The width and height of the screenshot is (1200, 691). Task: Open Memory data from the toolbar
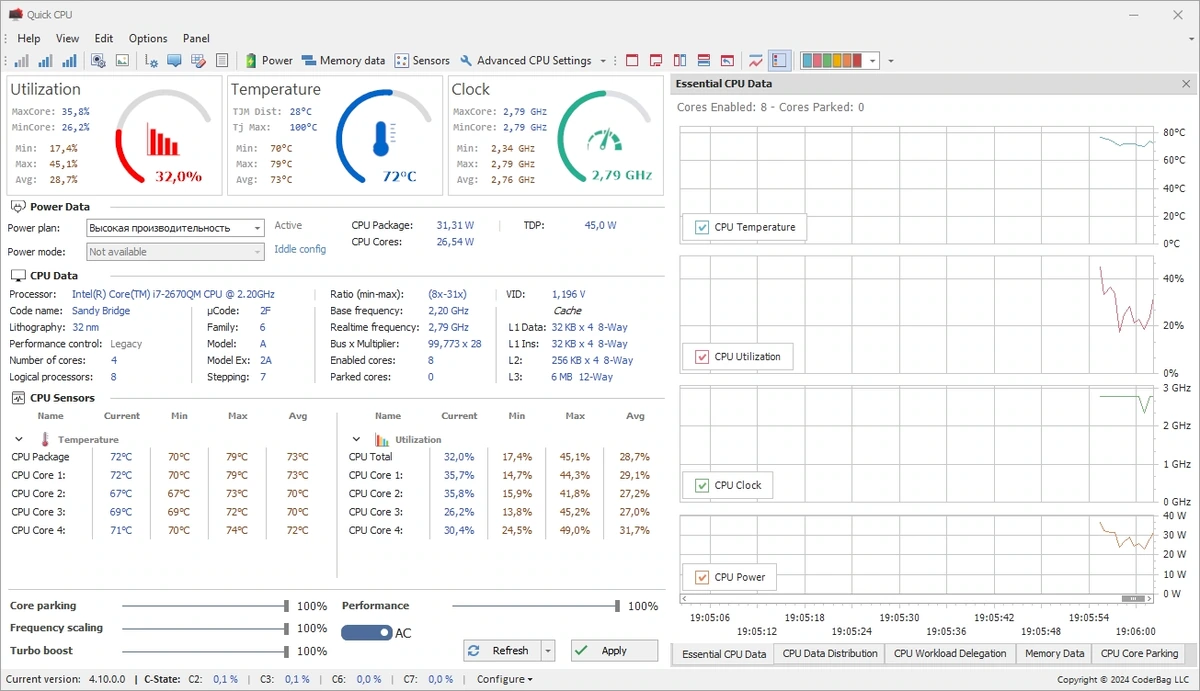coord(343,61)
